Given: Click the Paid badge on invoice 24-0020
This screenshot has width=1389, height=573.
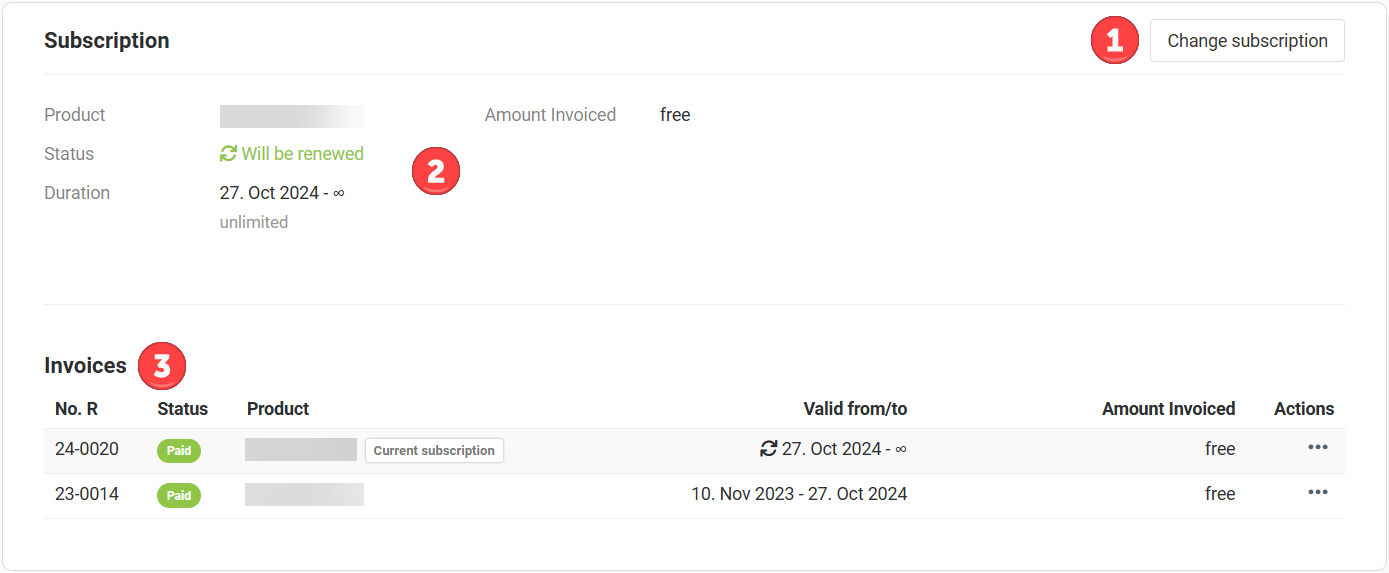Looking at the screenshot, I should [179, 451].
